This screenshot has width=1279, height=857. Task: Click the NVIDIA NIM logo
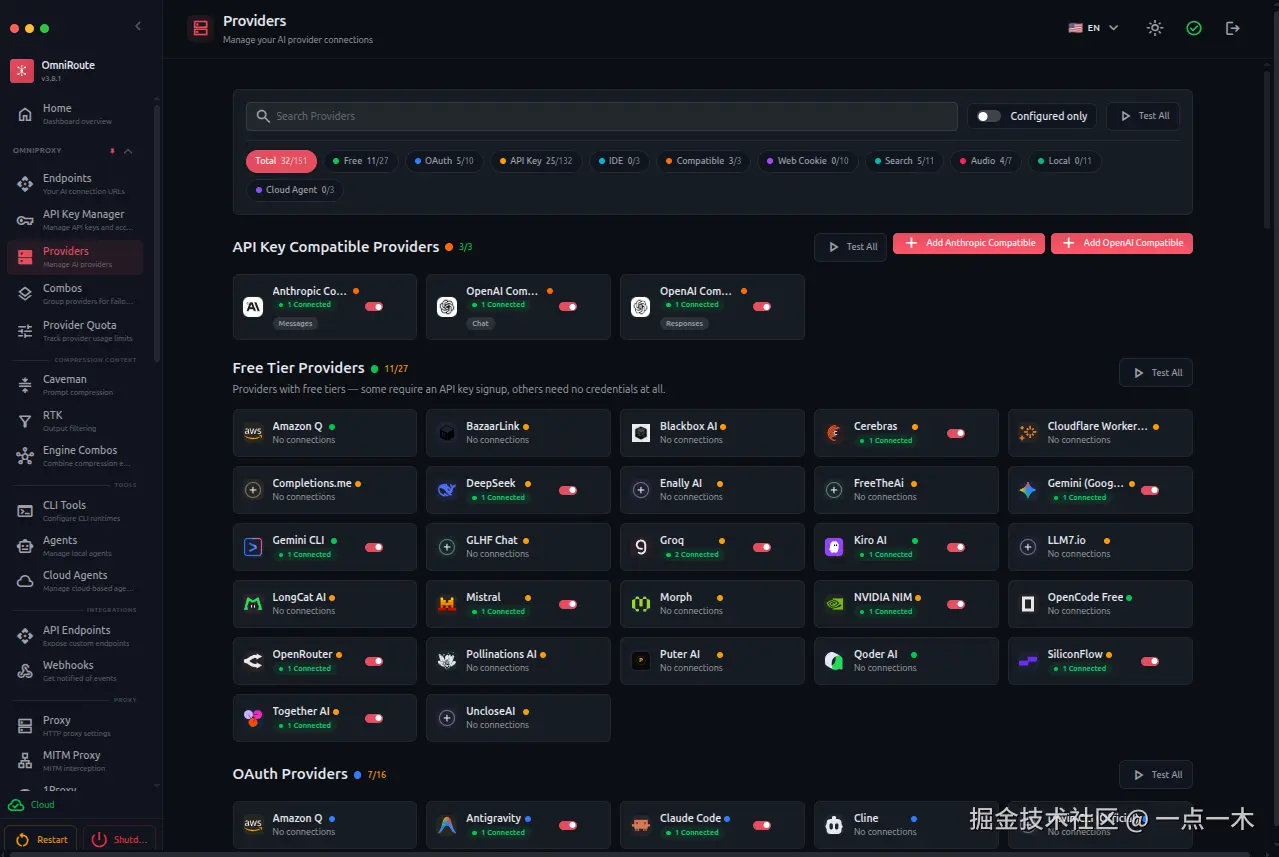coord(834,604)
